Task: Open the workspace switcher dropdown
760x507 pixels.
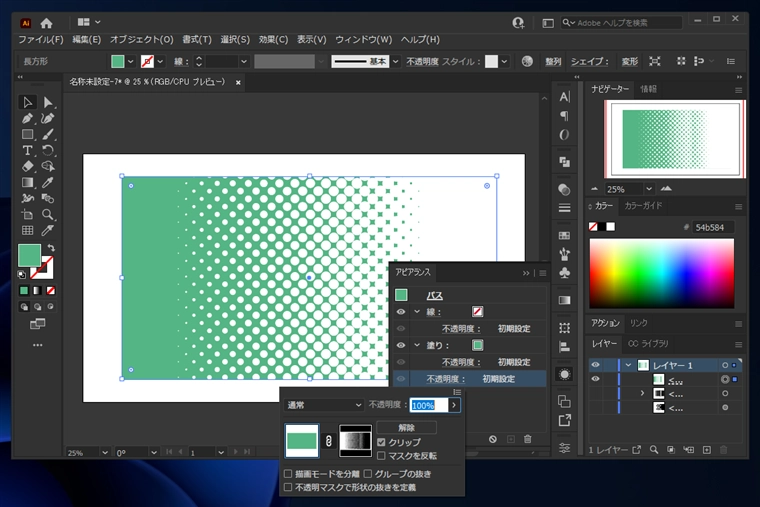Action: tap(89, 22)
